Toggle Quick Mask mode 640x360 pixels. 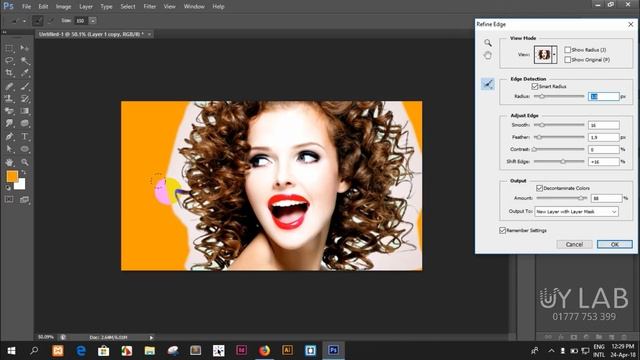(9, 200)
